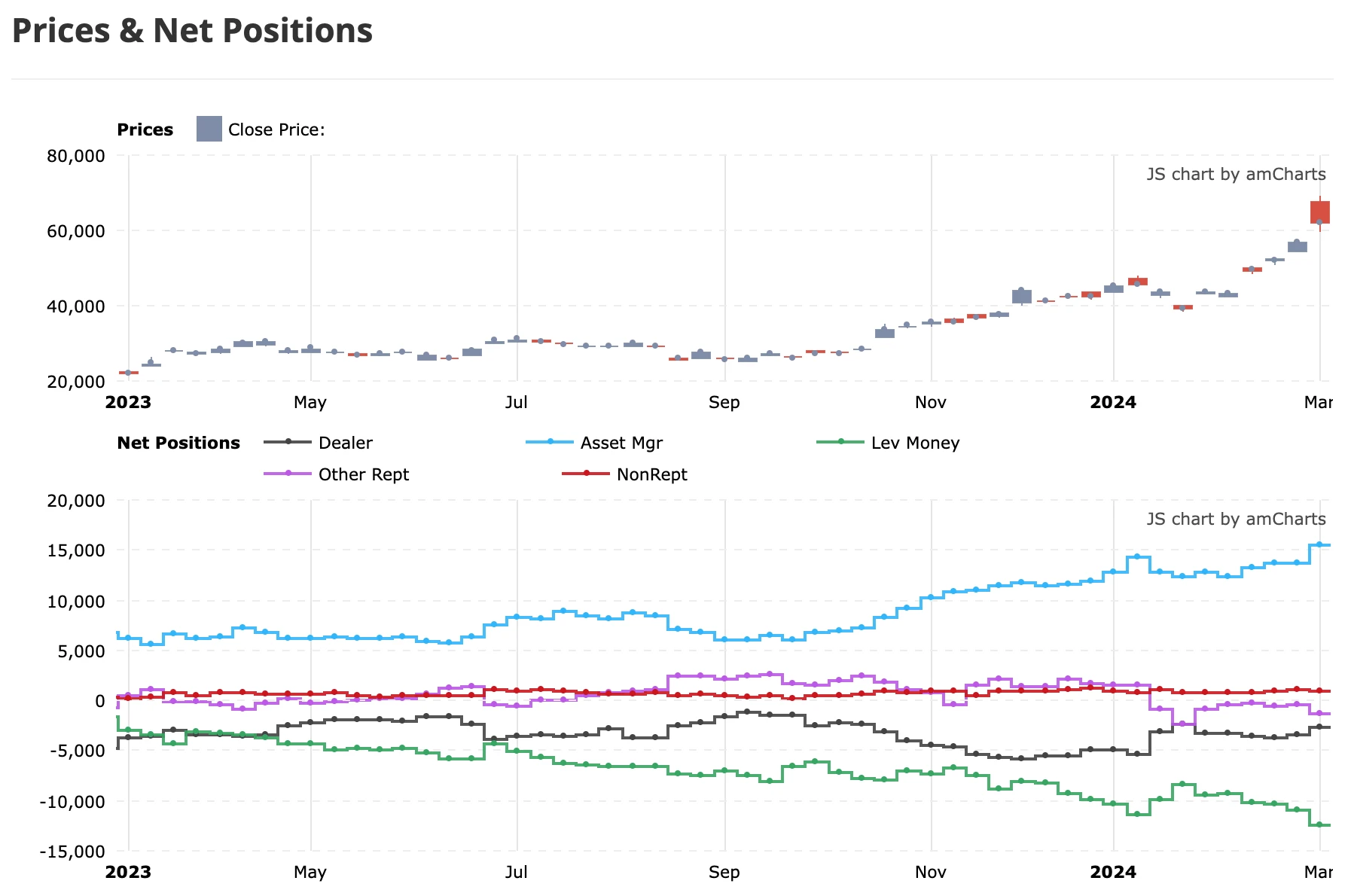Viewport: 1351px width, 896px height.
Task: Open amCharts link in Net Positions chart
Action: pyautogui.click(x=1236, y=519)
